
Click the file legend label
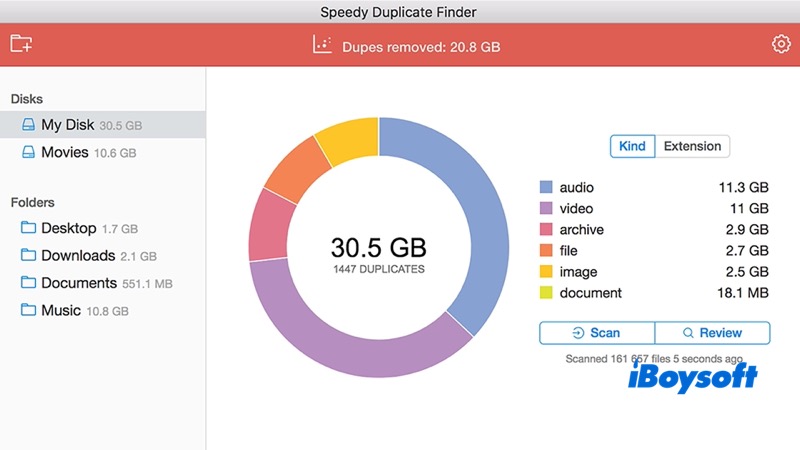(568, 251)
